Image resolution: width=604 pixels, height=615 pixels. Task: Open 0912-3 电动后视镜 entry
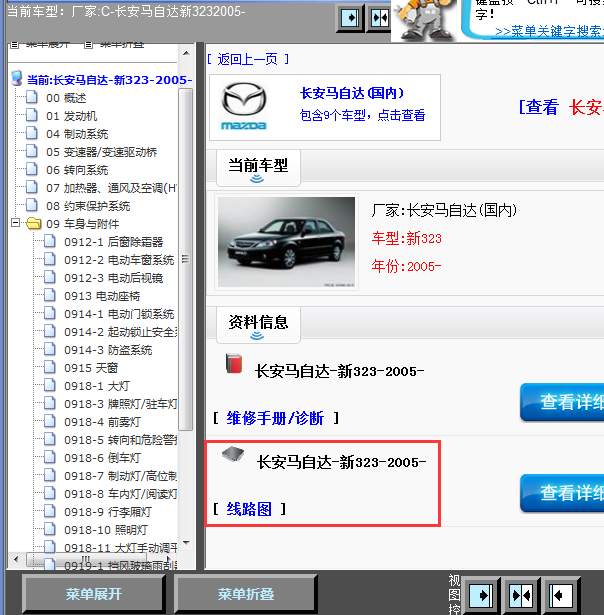point(113,278)
